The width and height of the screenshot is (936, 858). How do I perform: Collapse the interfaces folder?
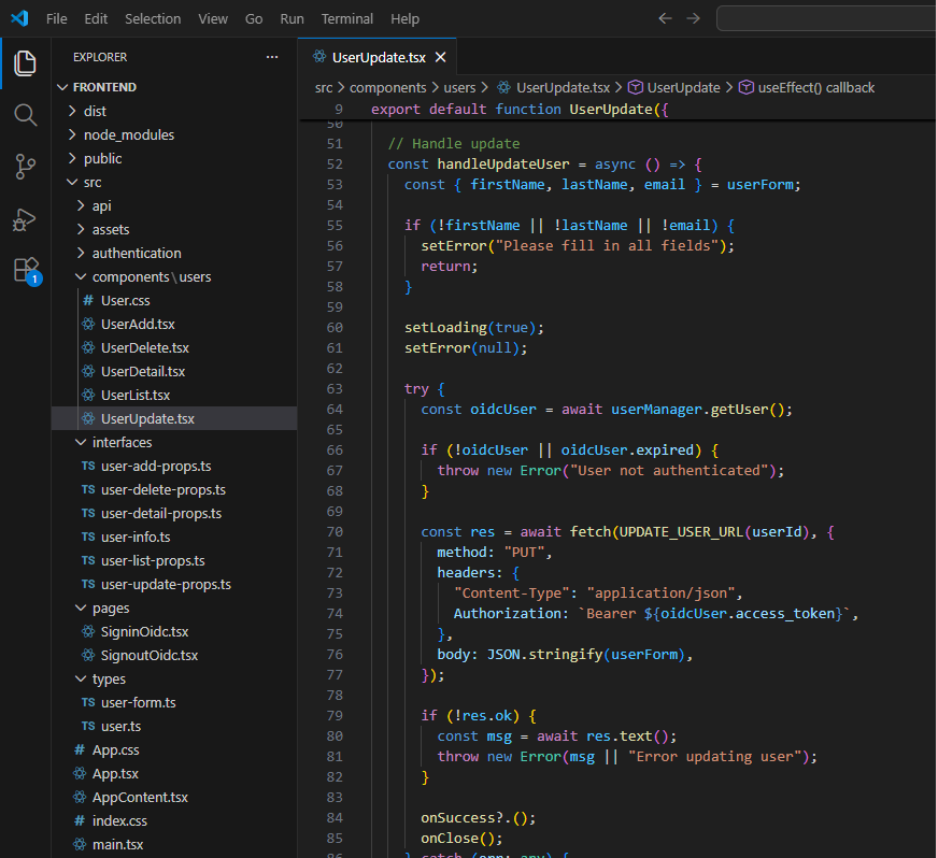tap(121, 442)
